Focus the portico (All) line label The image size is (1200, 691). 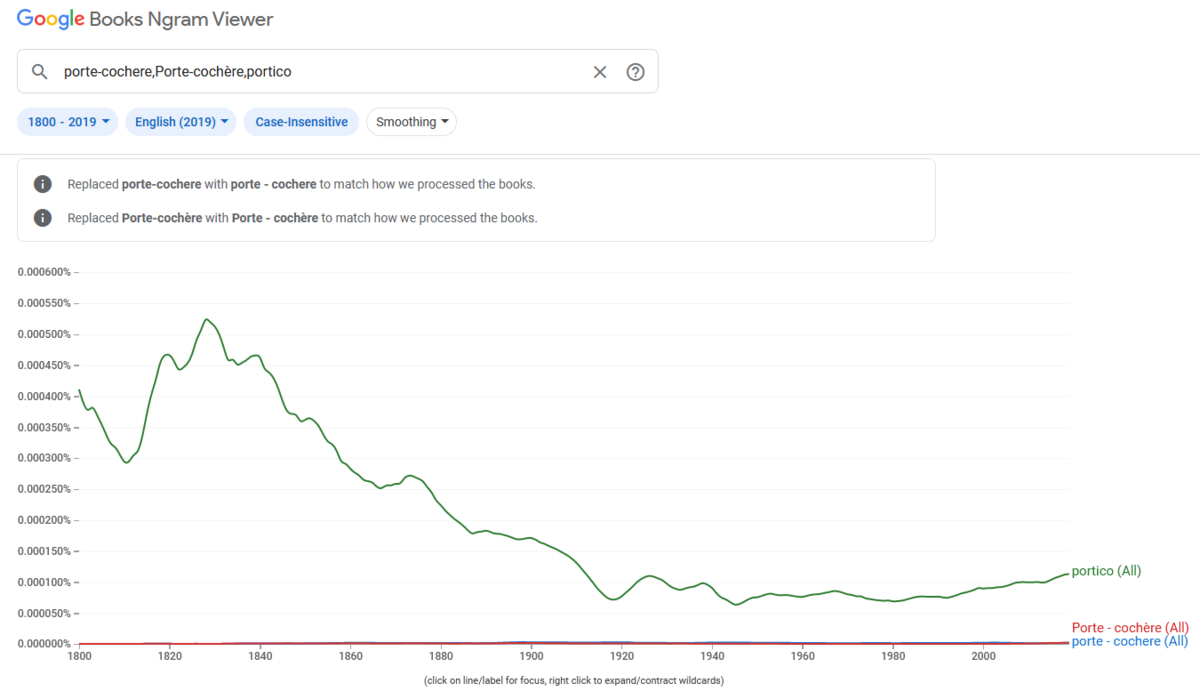coord(1106,571)
